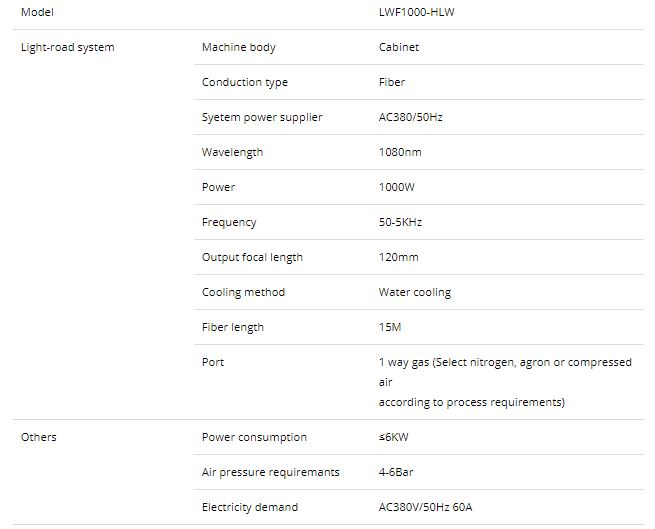Click the AC380/50Hz power supplier value
The width and height of the screenshot is (655, 529).
click(x=410, y=117)
